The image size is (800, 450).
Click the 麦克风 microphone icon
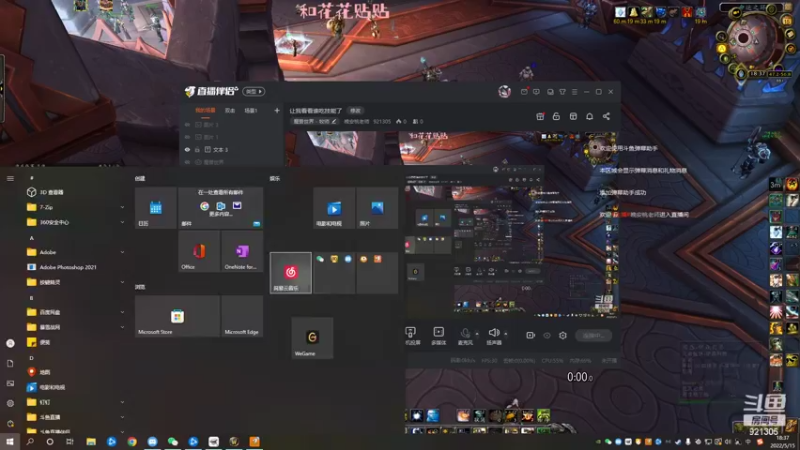pos(465,335)
